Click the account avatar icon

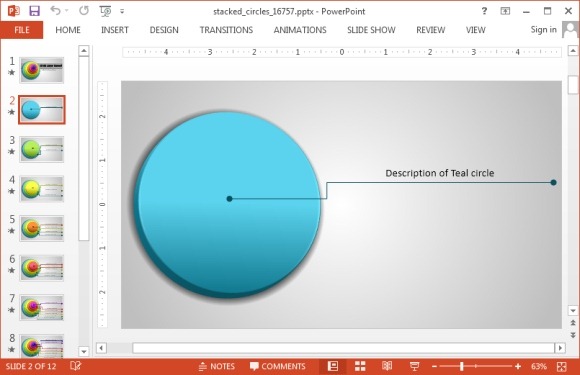(570, 30)
